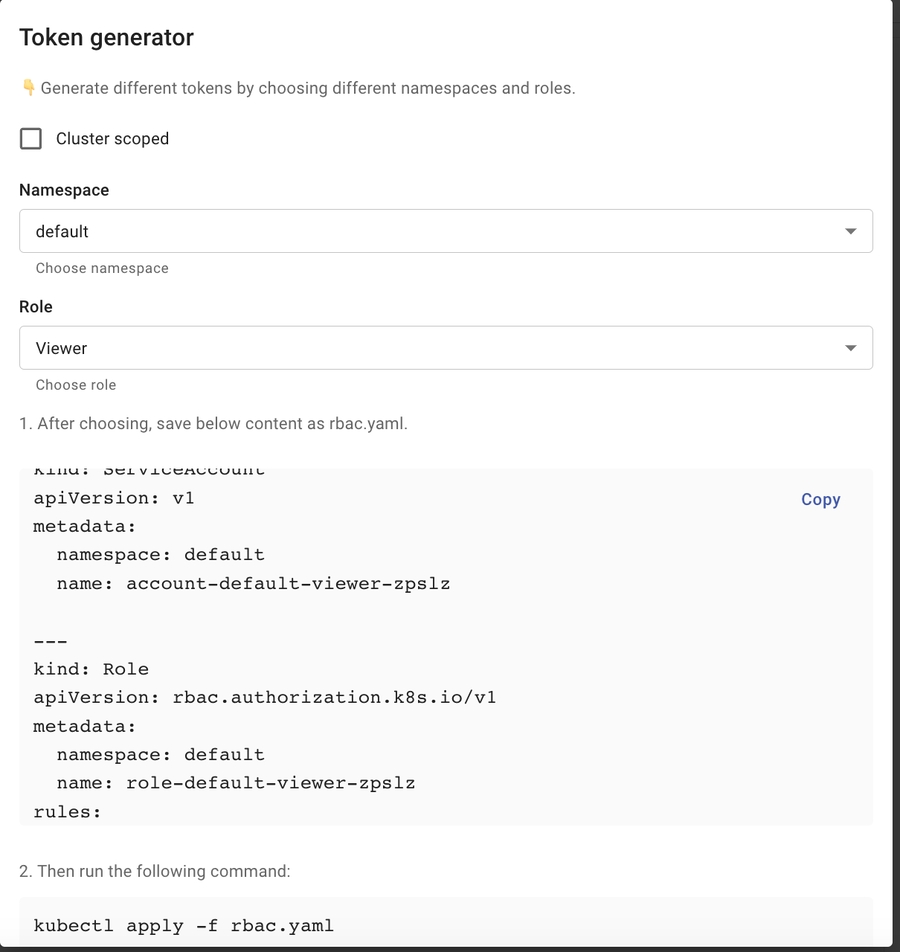Click the "Cluster scoped" checkbox label
Image resolution: width=900 pixels, height=952 pixels.
coord(112,139)
